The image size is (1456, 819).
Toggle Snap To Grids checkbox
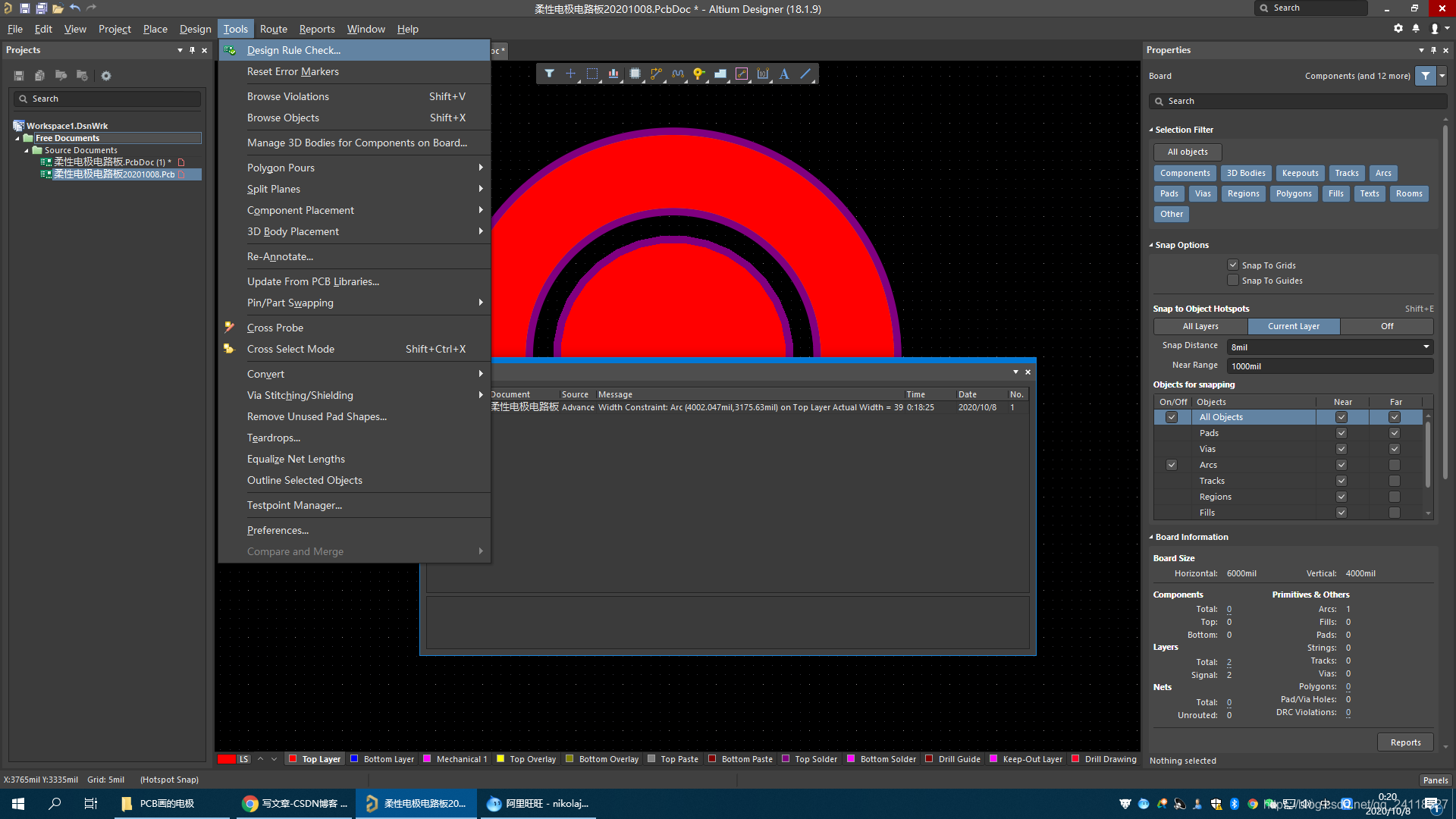1232,264
